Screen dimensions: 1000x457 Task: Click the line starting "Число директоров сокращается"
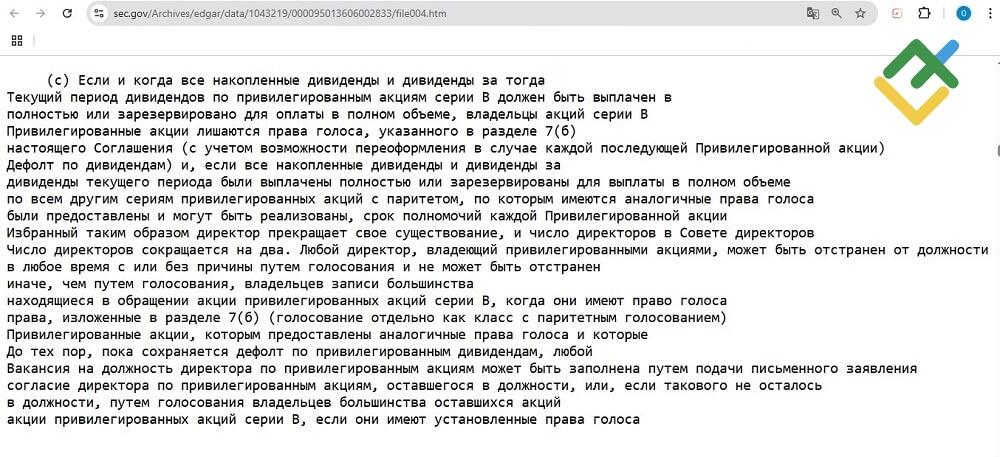(x=497, y=250)
